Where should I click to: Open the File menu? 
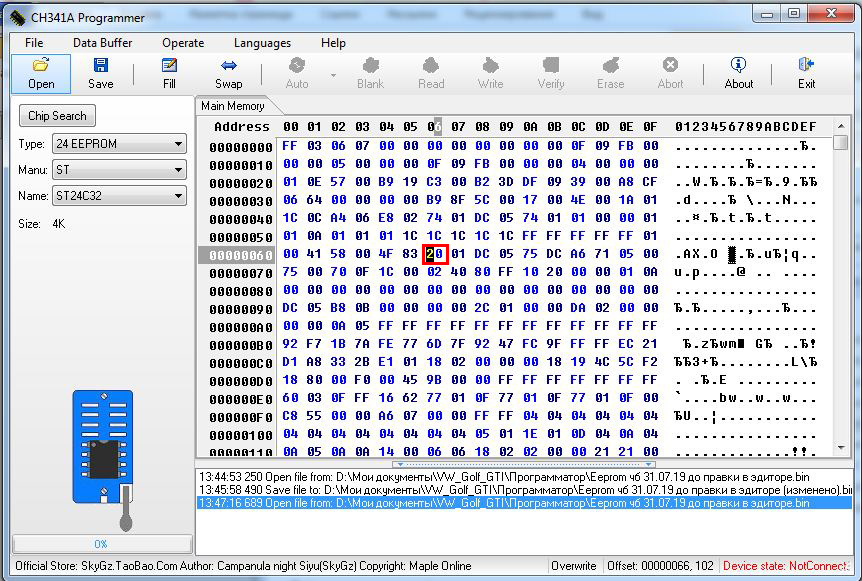pos(34,43)
